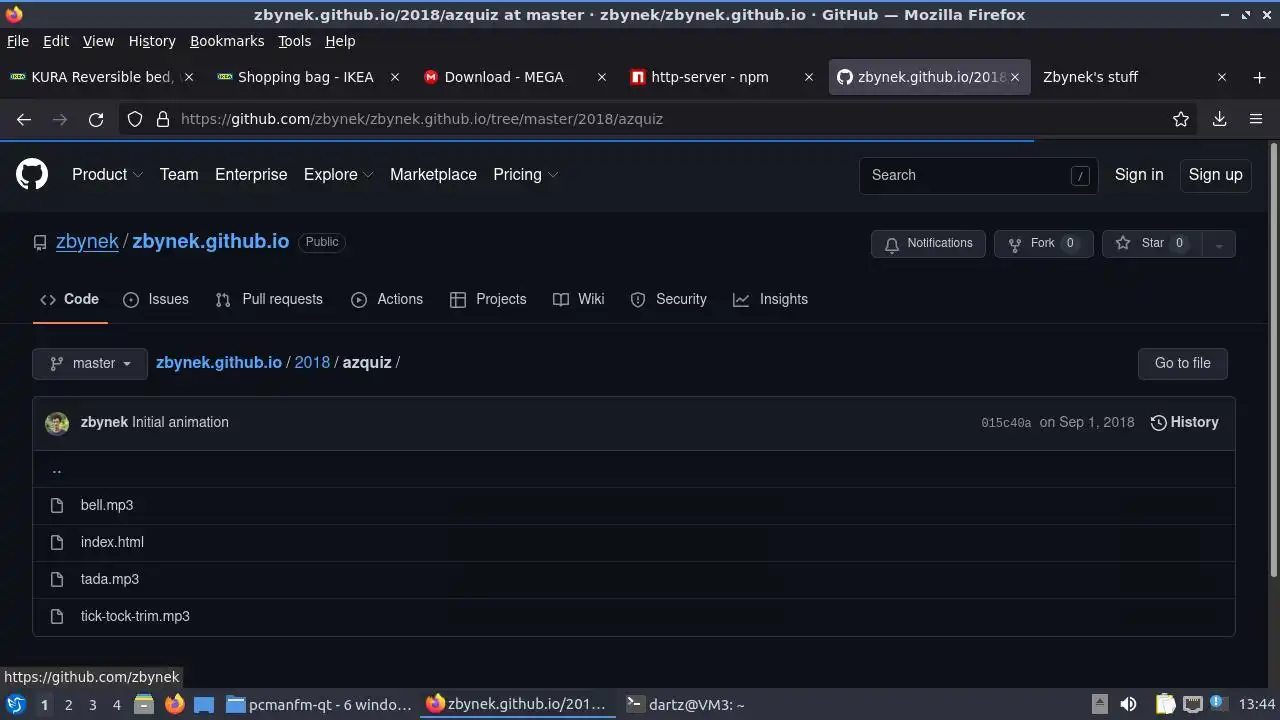This screenshot has height=720, width=1280.
Task: Click the volume icon in system tray
Action: [x=1128, y=704]
